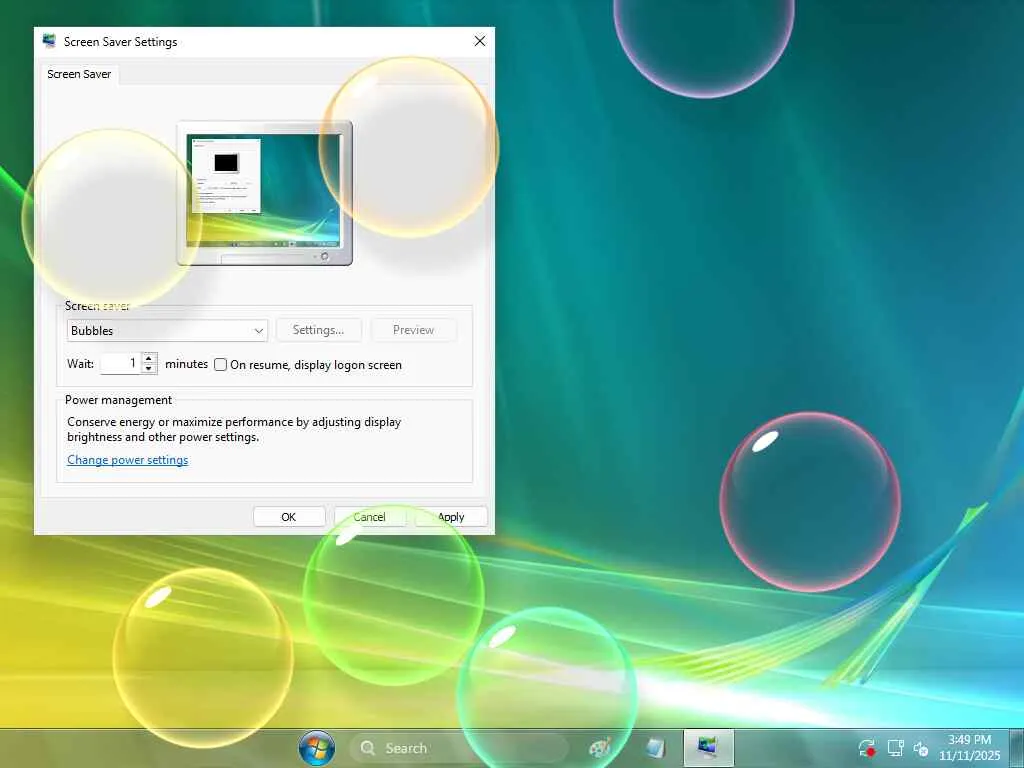Click the Cancel button
This screenshot has width=1024, height=768.
(x=370, y=517)
